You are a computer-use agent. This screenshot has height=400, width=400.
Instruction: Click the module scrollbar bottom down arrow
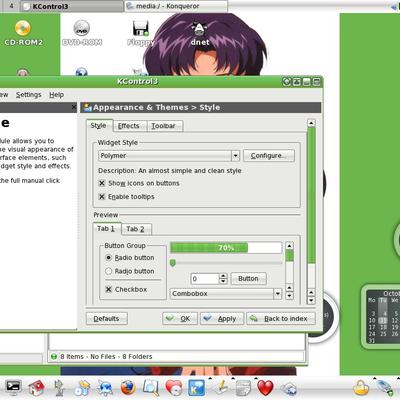click(x=311, y=301)
